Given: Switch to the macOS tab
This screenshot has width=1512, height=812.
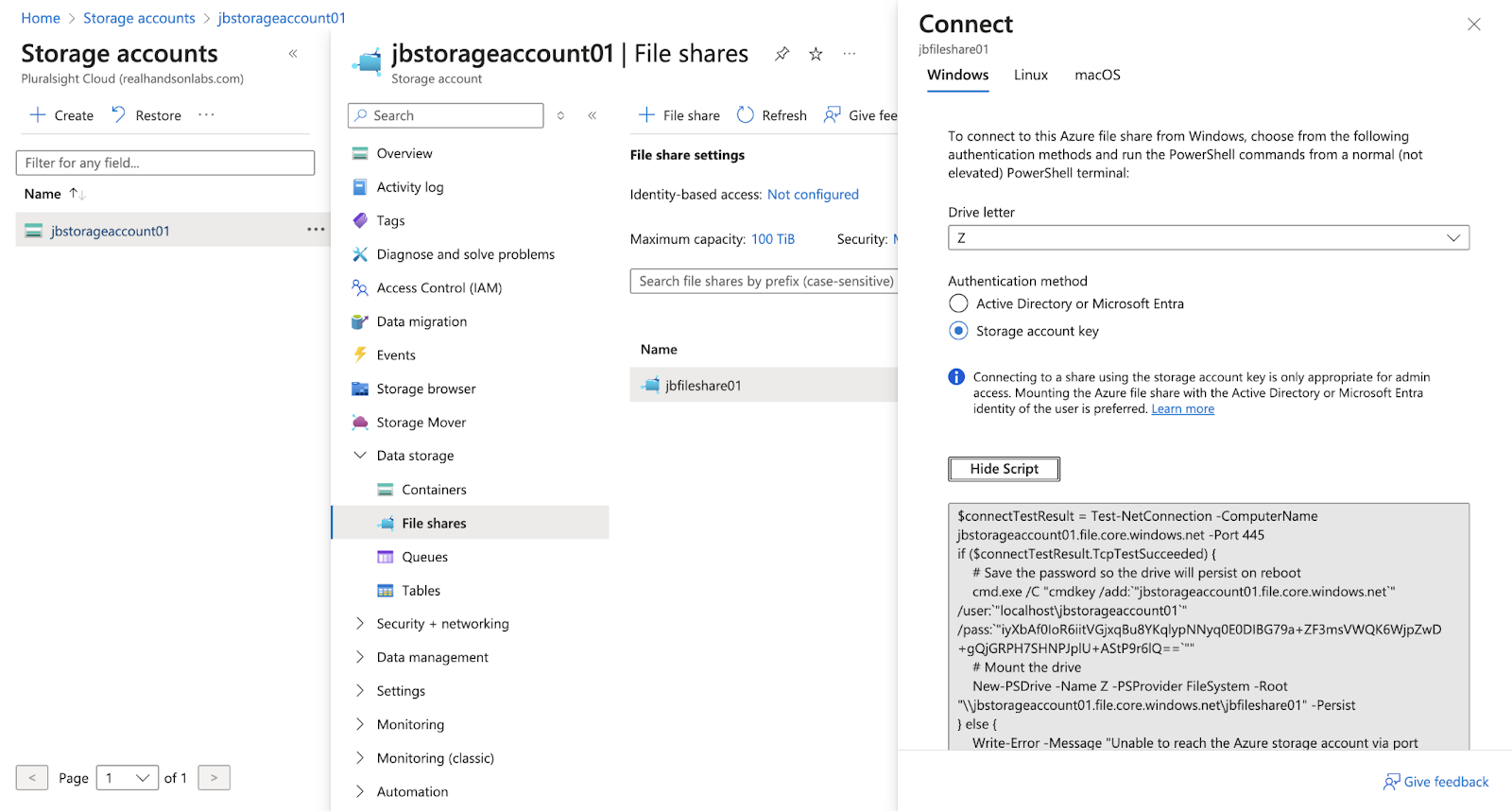Looking at the screenshot, I should coord(1097,75).
